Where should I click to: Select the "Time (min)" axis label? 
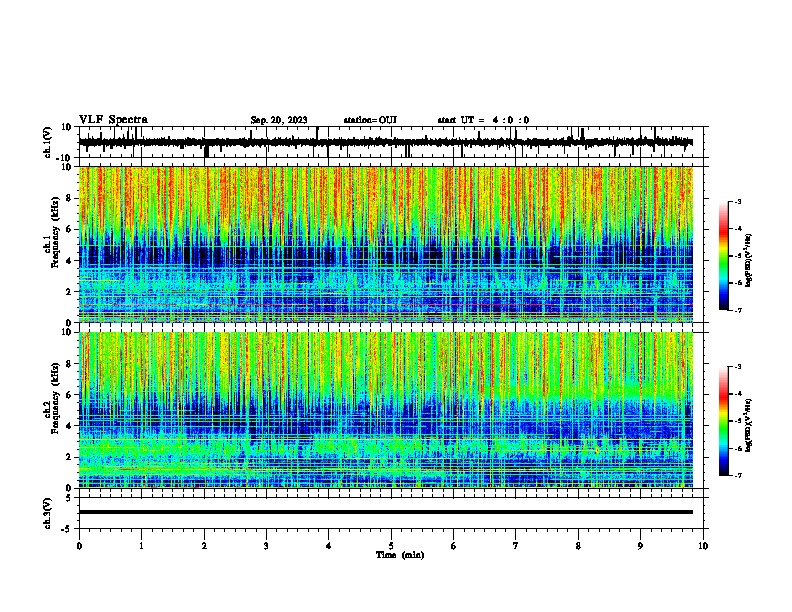pyautogui.click(x=400, y=555)
